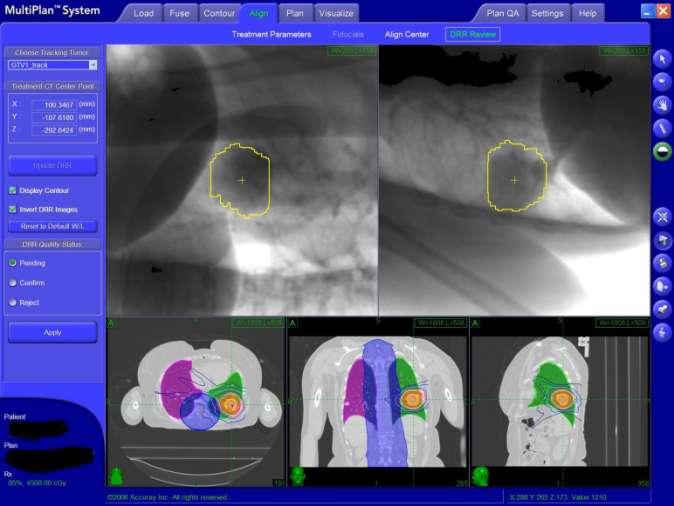Click the third round icon in lower right group

click(x=662, y=263)
